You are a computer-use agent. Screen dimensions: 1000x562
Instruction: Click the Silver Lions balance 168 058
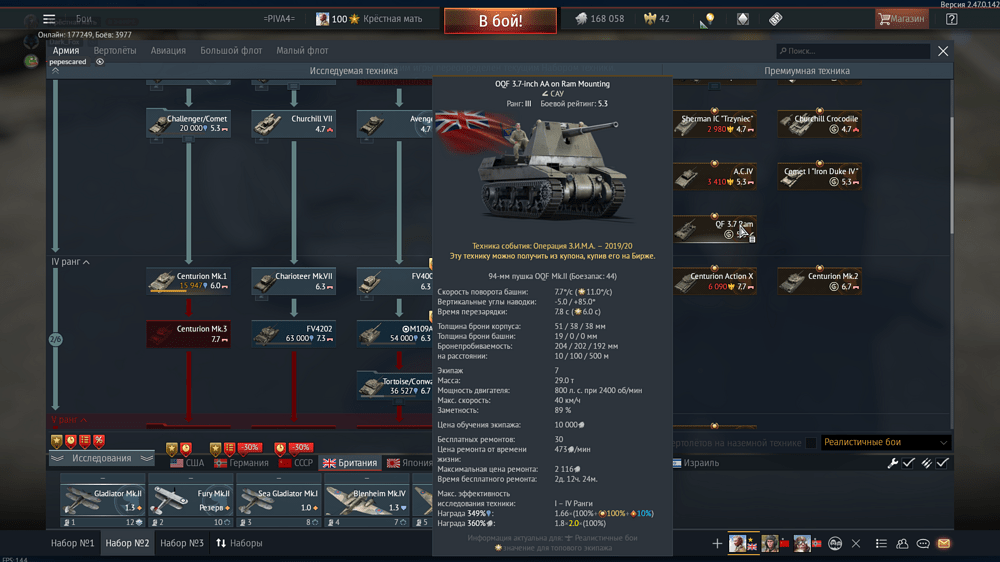click(599, 19)
